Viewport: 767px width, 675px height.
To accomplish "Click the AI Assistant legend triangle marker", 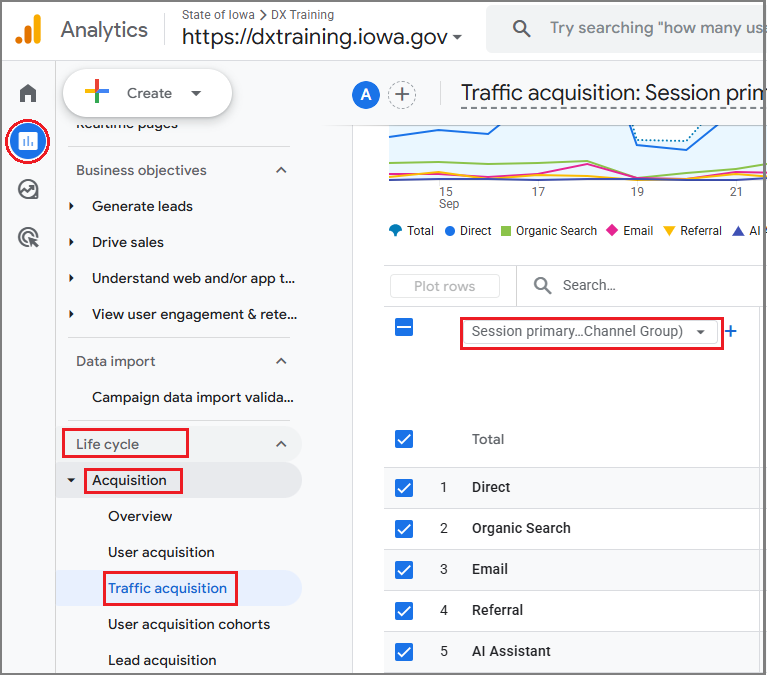I will click(x=738, y=230).
